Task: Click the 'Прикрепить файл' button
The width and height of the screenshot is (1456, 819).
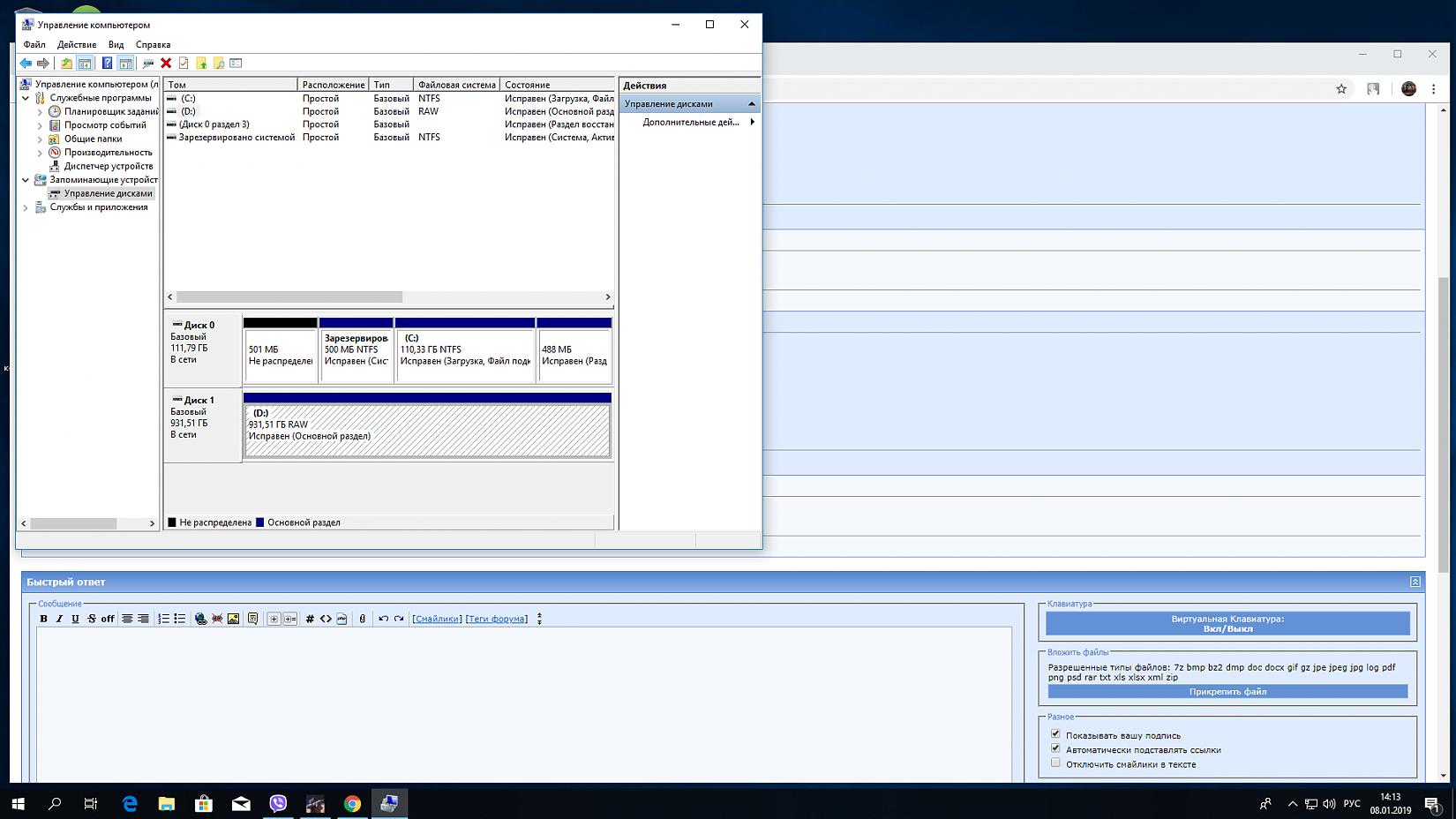Action: pos(1227,692)
